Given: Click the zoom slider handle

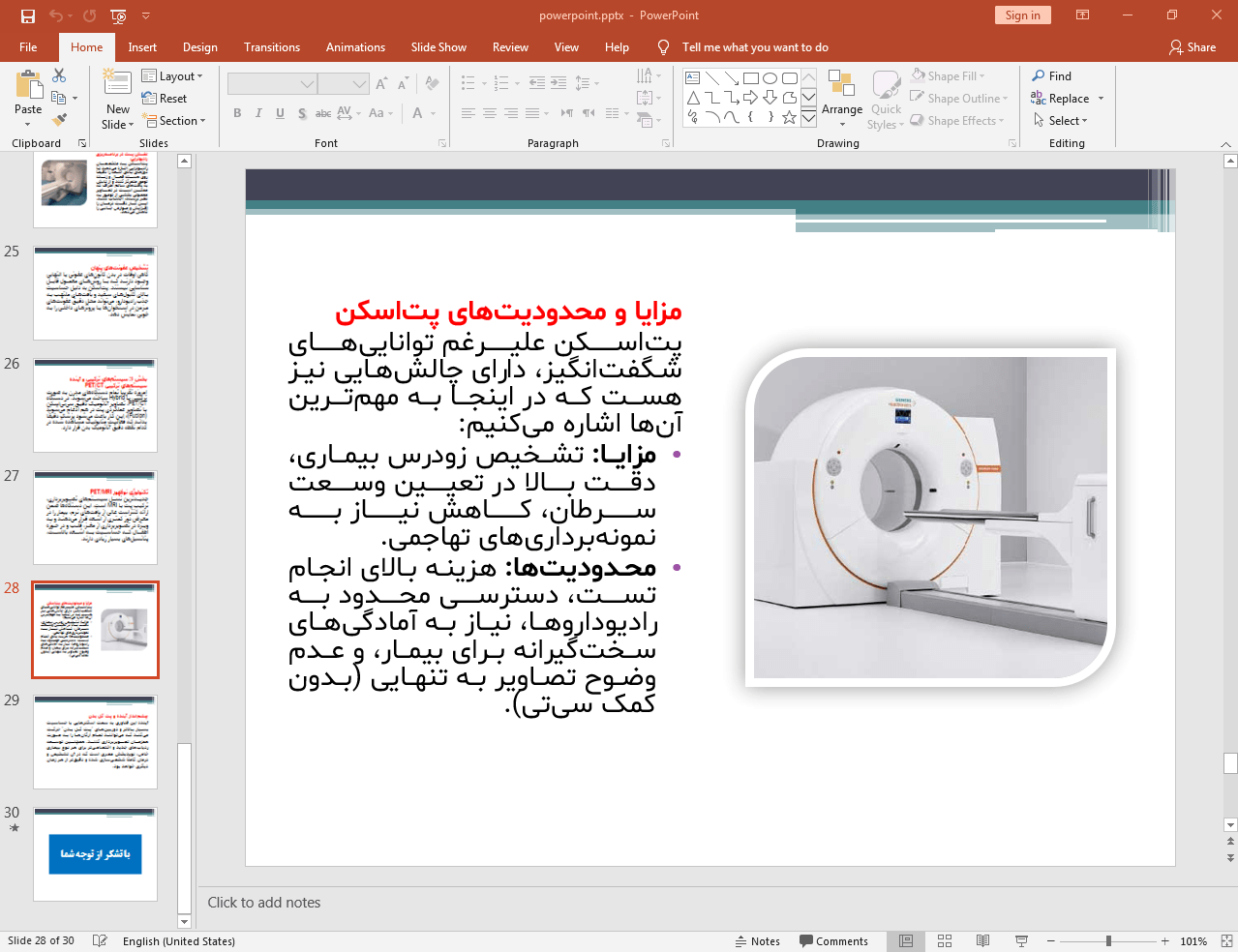Looking at the screenshot, I should point(1108,941).
